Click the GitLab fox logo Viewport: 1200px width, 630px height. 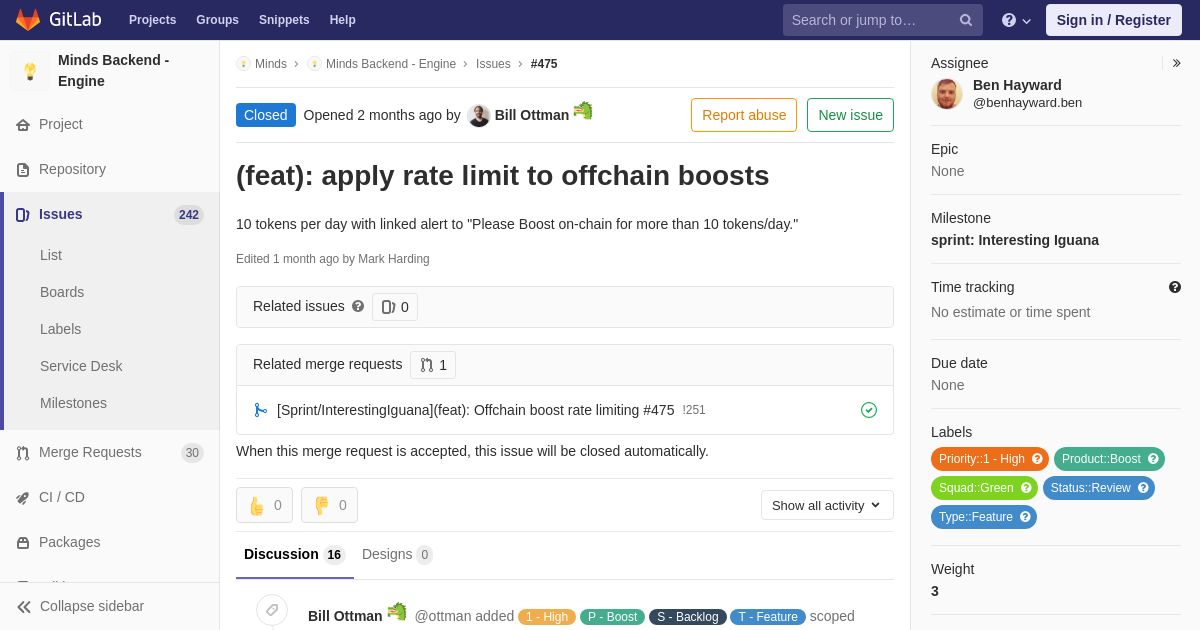click(28, 20)
